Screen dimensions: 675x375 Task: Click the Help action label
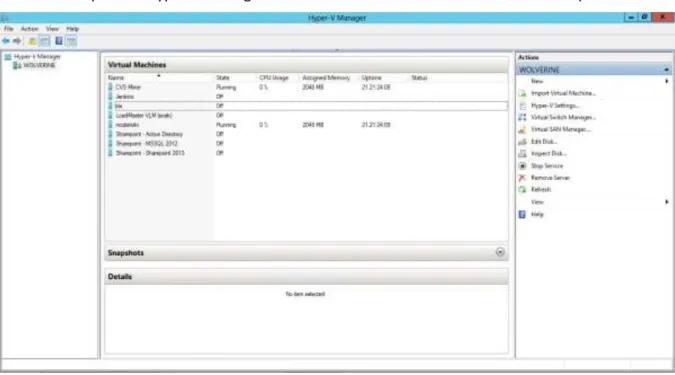pos(537,214)
